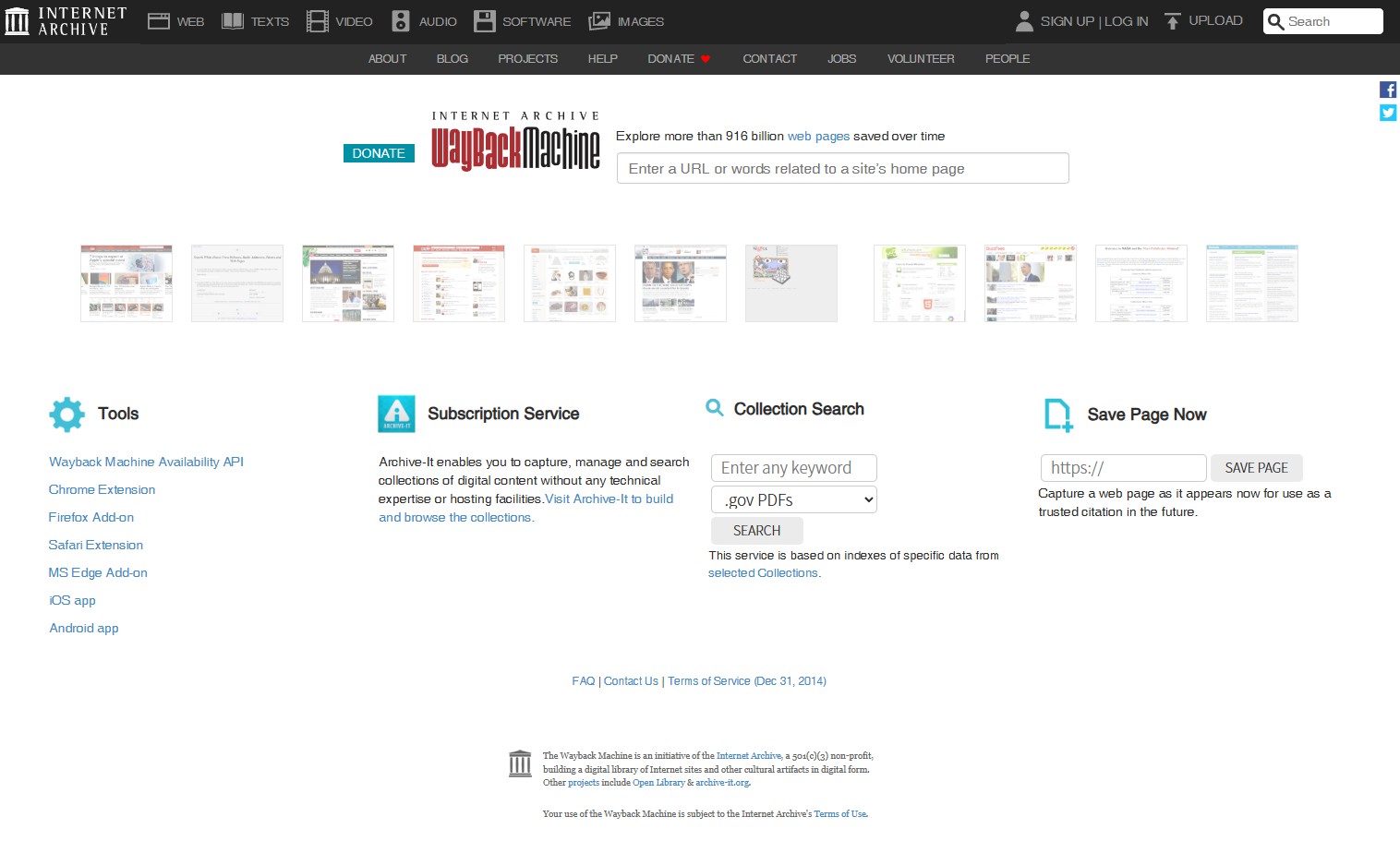The width and height of the screenshot is (1400, 841).
Task: Open the Texts book icon
Action: (233, 21)
